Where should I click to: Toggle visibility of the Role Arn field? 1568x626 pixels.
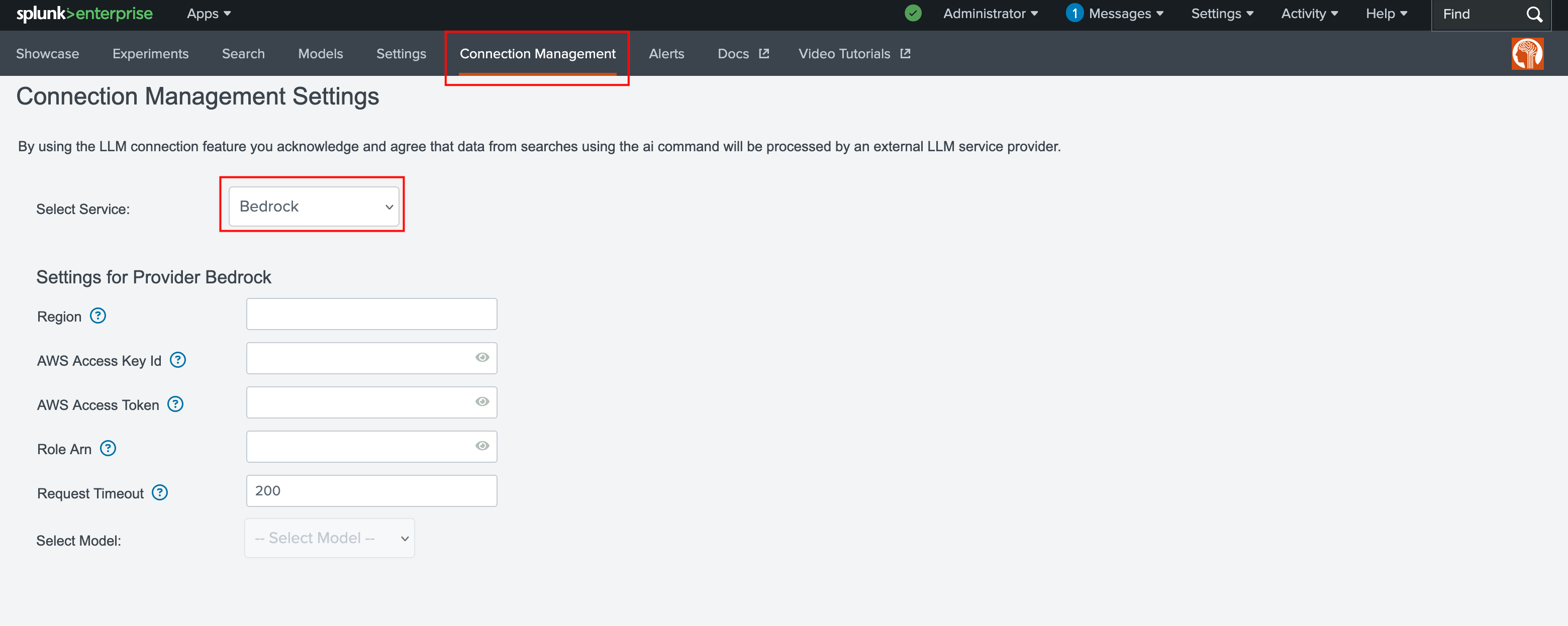[x=482, y=446]
